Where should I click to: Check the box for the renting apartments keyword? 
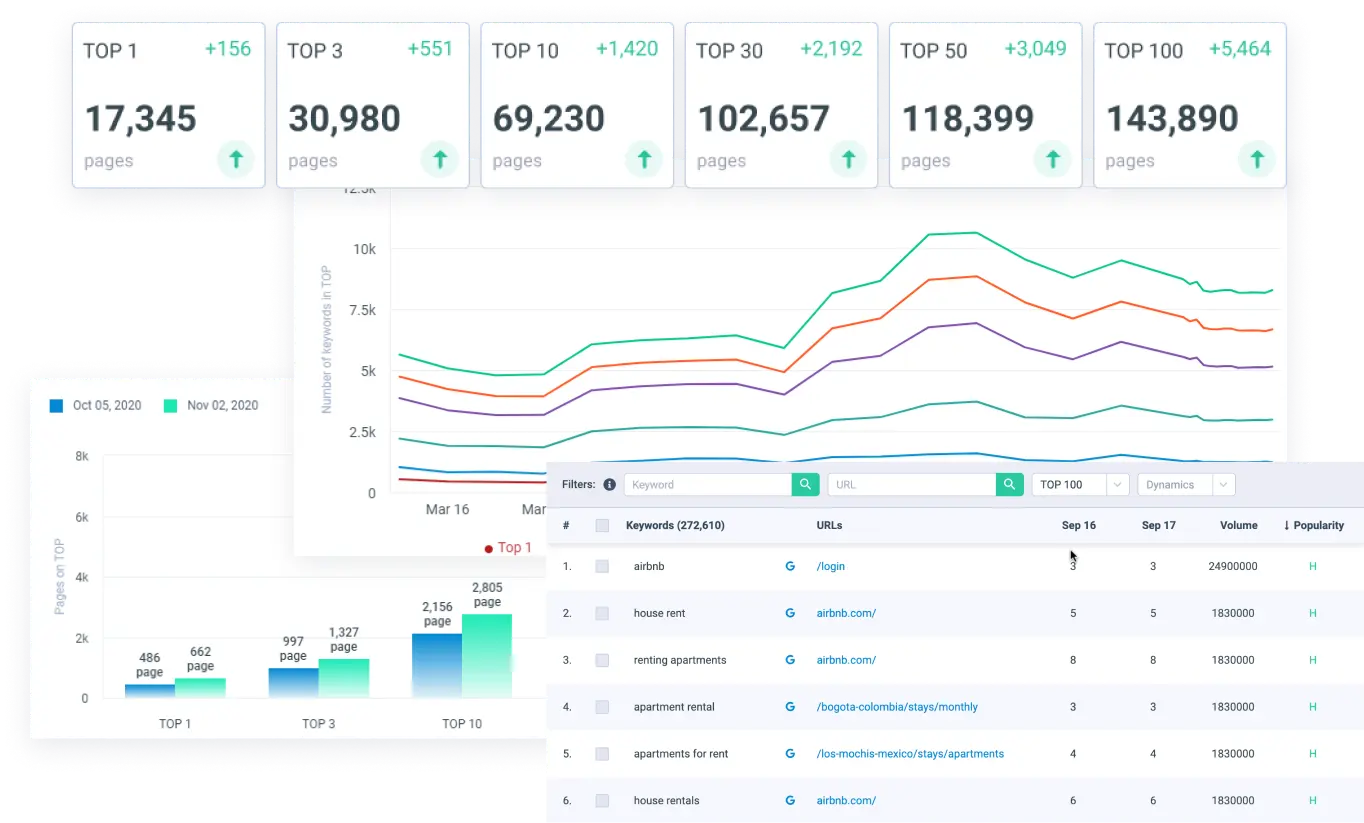[x=602, y=660]
